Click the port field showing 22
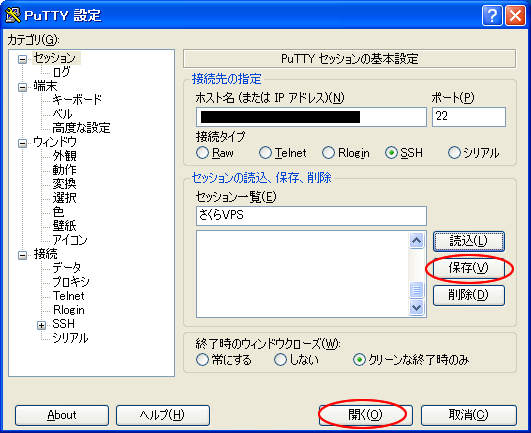Viewport: 531px width, 433px height. [469, 117]
